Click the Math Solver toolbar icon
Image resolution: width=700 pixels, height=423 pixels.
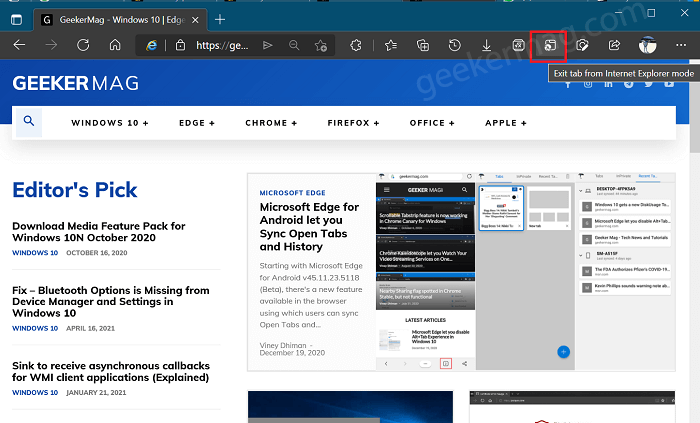click(518, 45)
